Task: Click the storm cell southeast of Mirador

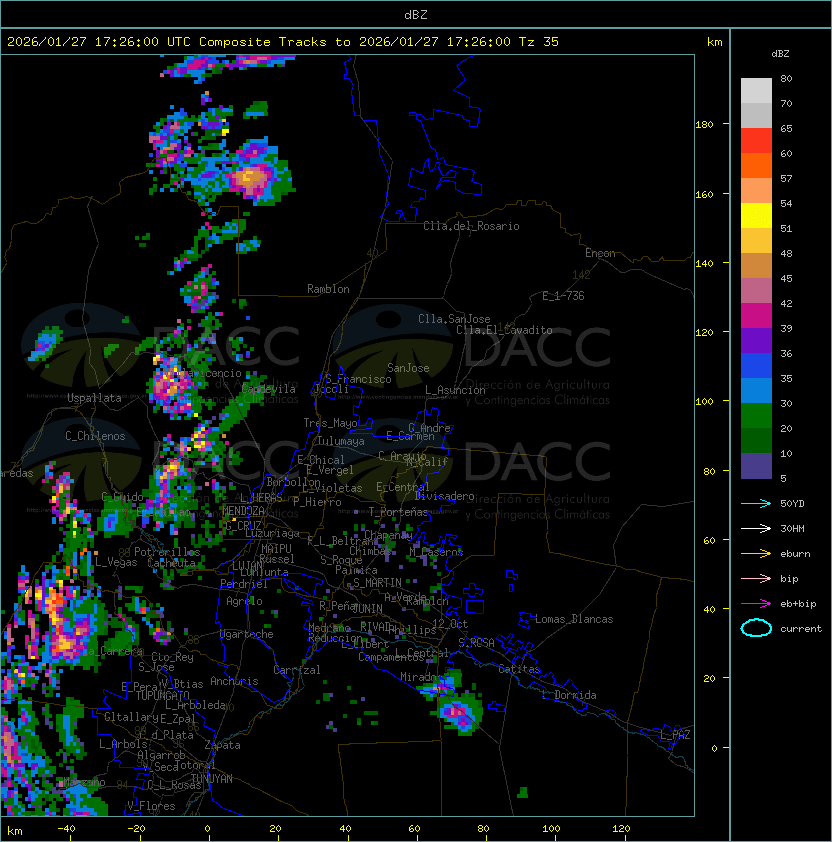Action: [x=460, y=713]
